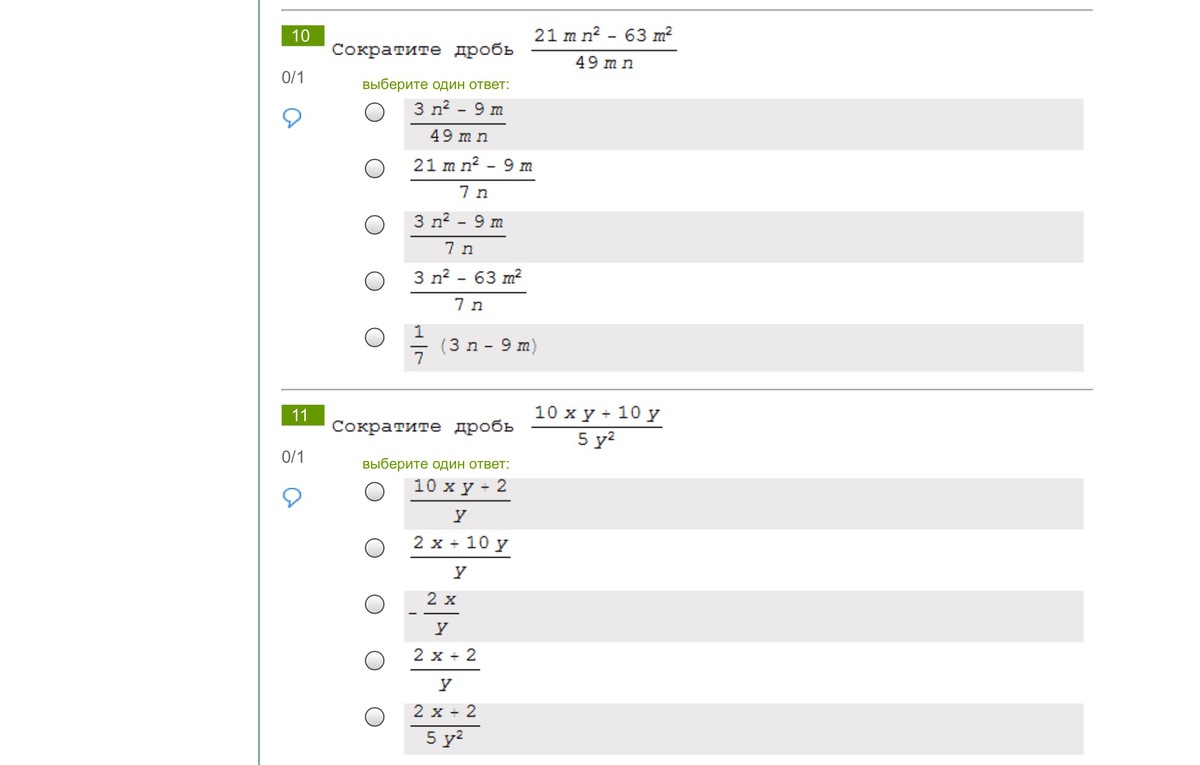Image resolution: width=1200 pixels, height=765 pixels.
Task: Click the fraction (21mn²−63m²)/(49mn) in question 10
Action: pos(604,49)
